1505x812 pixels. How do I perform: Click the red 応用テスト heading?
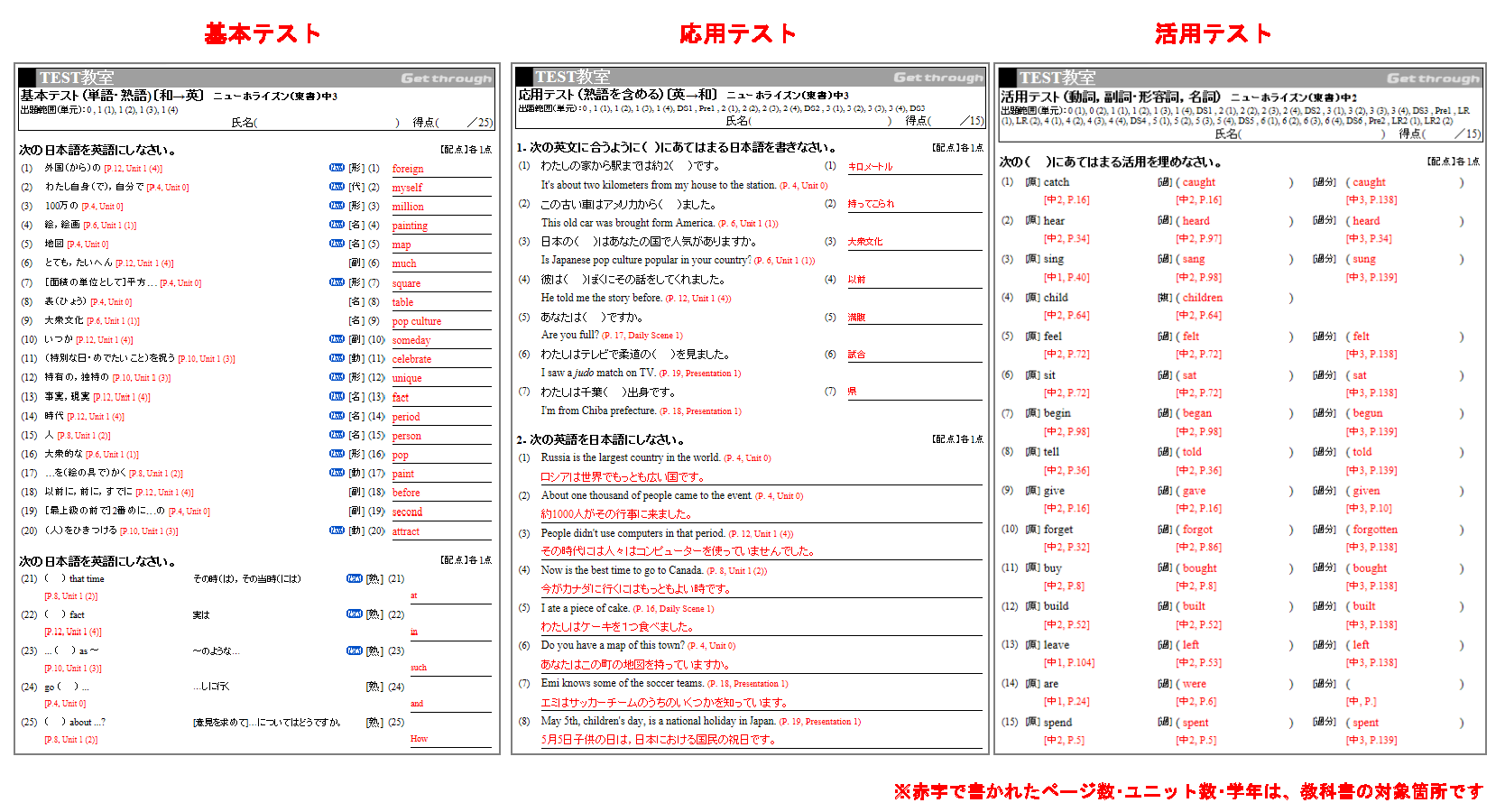tap(737, 34)
